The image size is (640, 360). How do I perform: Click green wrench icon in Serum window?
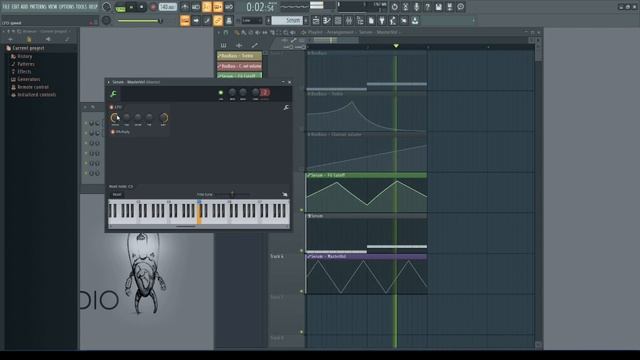point(113,94)
